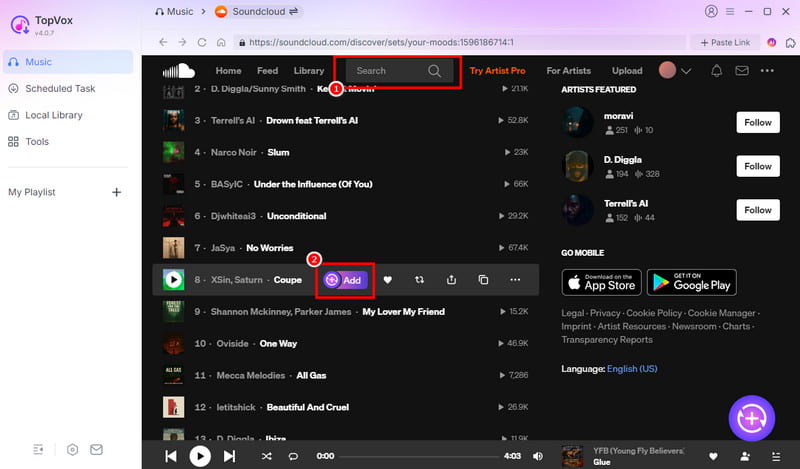
Task: Toggle shuffle in the player bar
Action: [x=266, y=456]
